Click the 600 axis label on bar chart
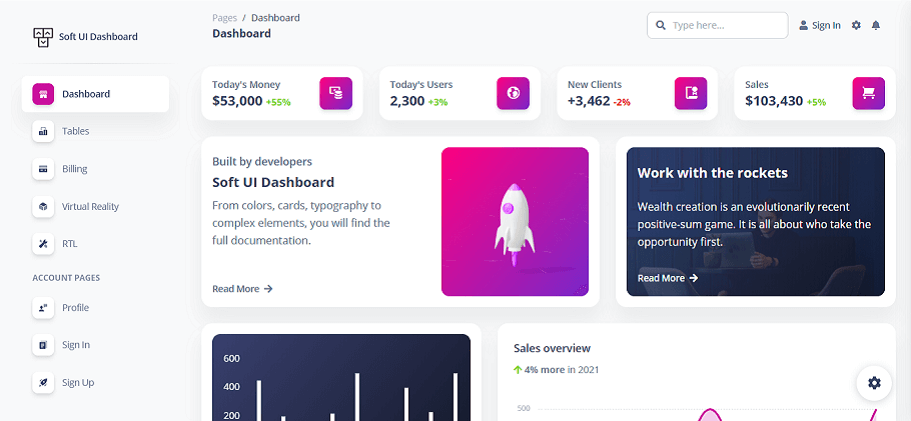 point(231,358)
